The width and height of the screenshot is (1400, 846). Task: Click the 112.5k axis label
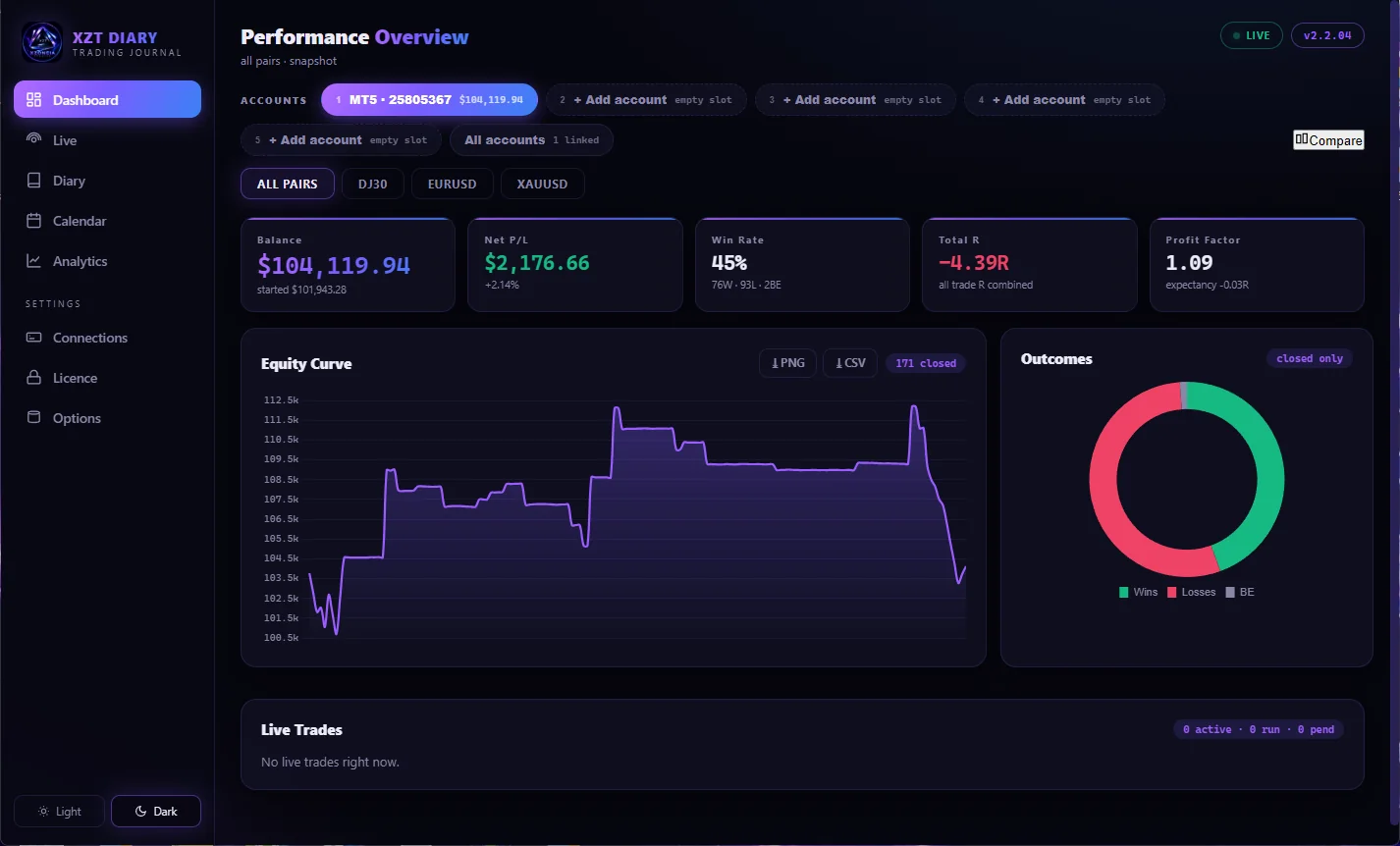(281, 399)
